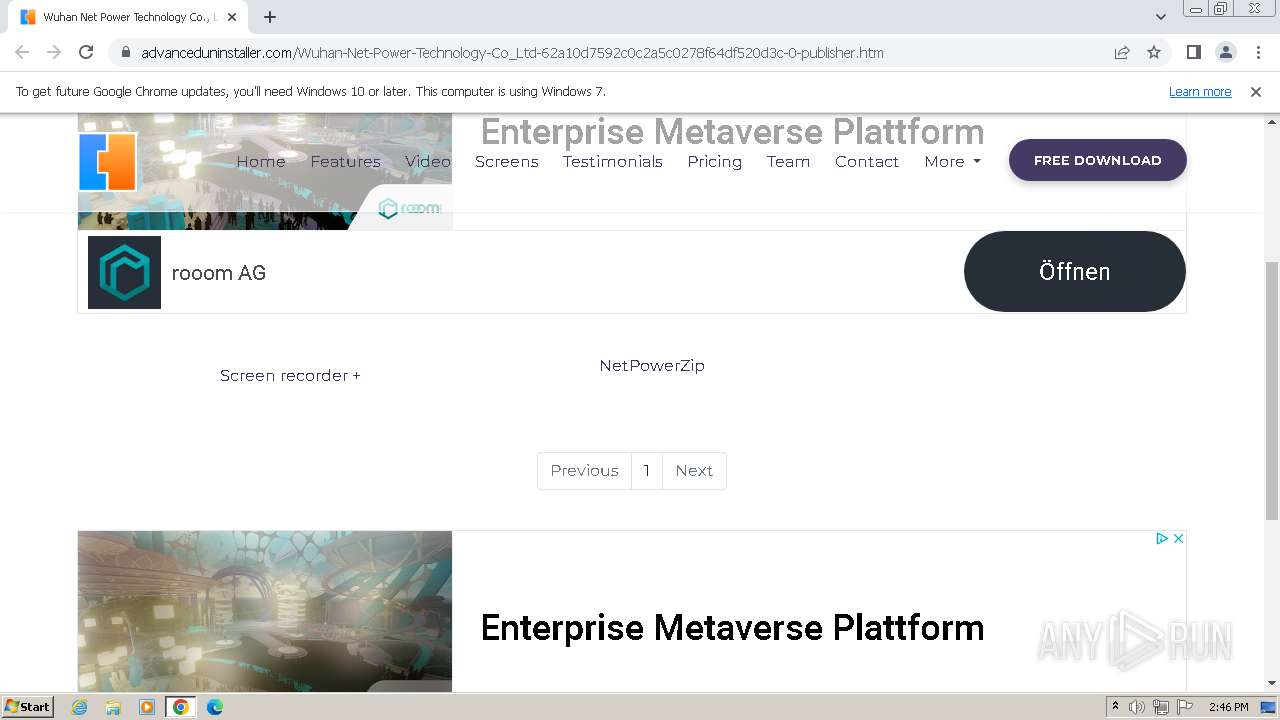The image size is (1280, 720).
Task: Open the media player taskbar icon
Action: 147,707
